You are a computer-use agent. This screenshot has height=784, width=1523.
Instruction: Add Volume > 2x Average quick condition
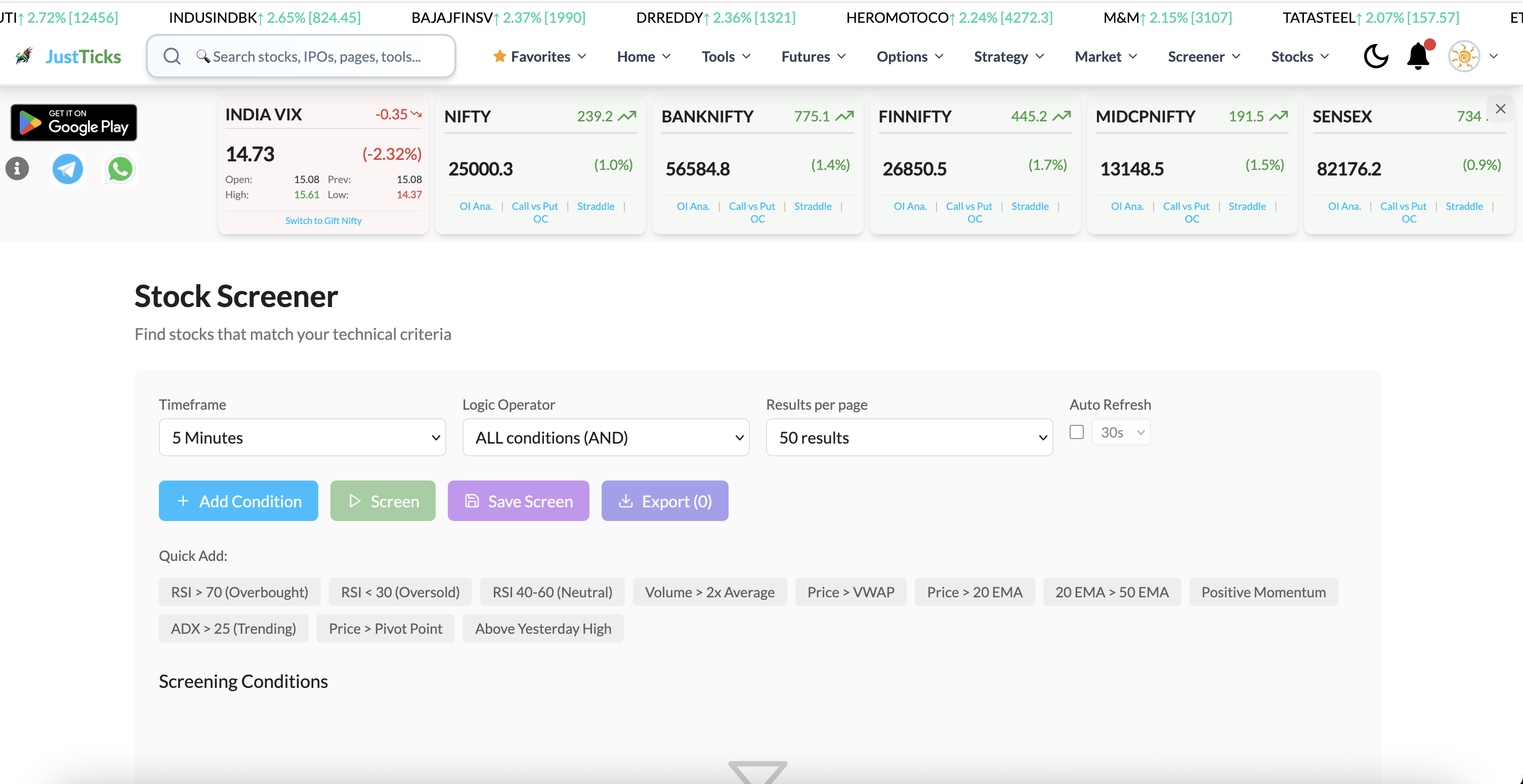709,592
